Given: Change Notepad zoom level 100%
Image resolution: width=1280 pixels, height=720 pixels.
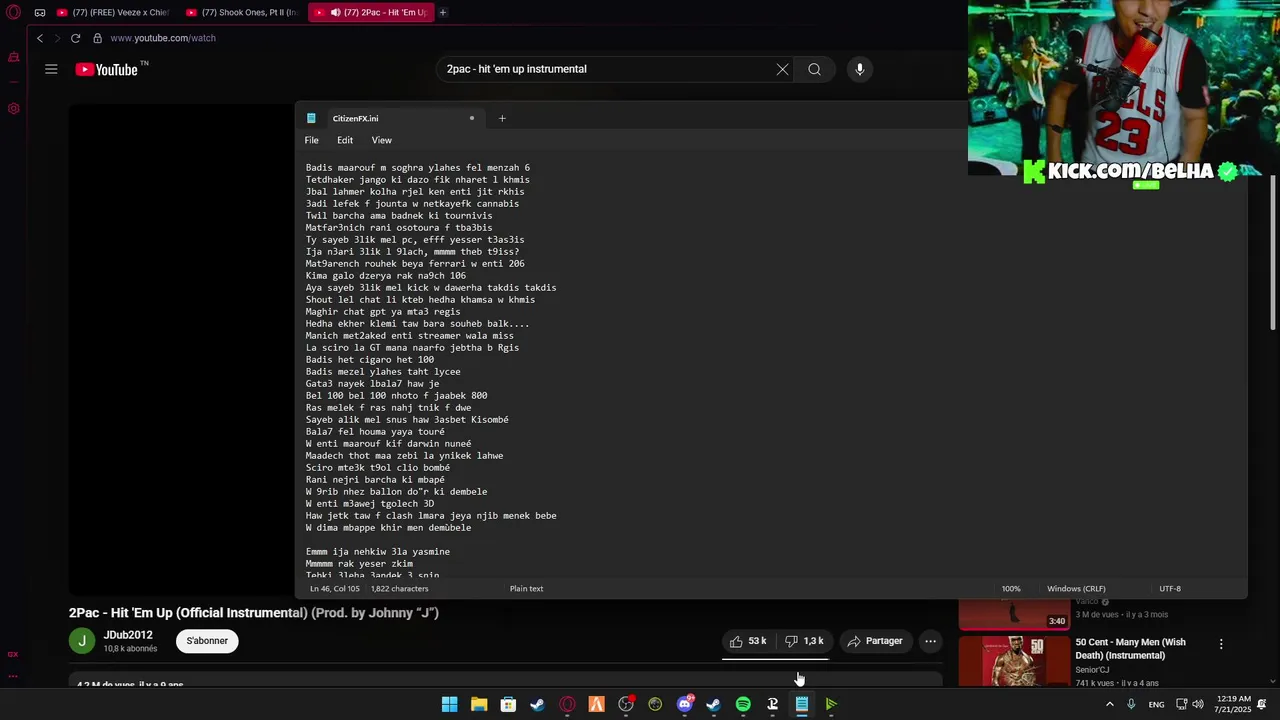Looking at the screenshot, I should (x=1011, y=589).
